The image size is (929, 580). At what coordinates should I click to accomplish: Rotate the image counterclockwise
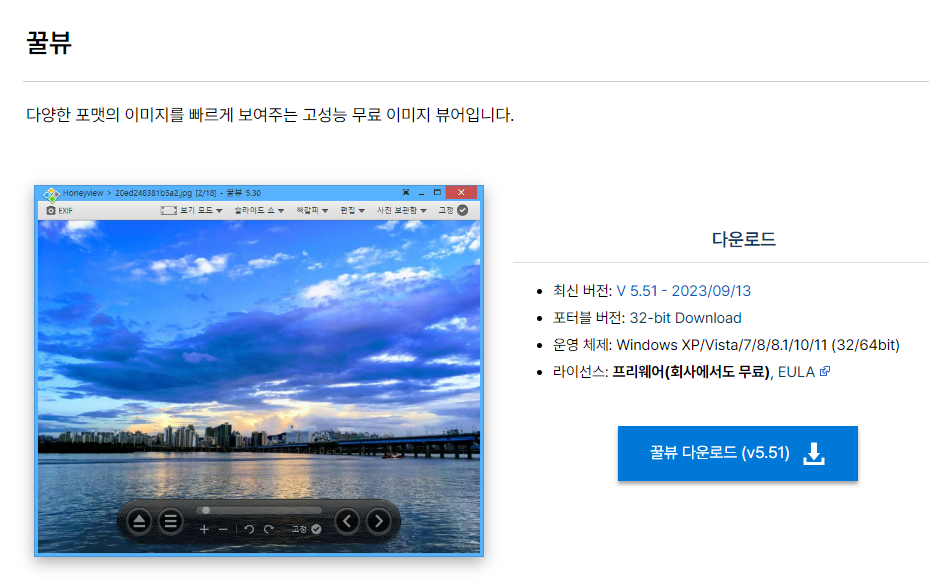(248, 529)
